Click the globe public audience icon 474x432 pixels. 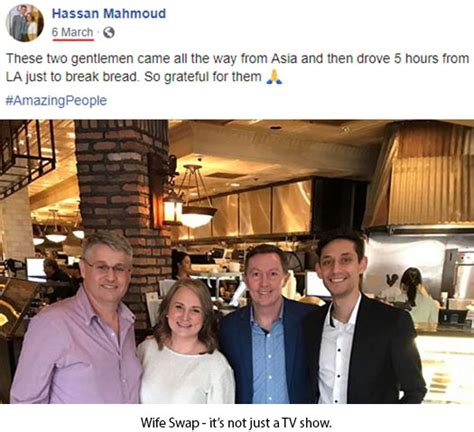tap(109, 33)
